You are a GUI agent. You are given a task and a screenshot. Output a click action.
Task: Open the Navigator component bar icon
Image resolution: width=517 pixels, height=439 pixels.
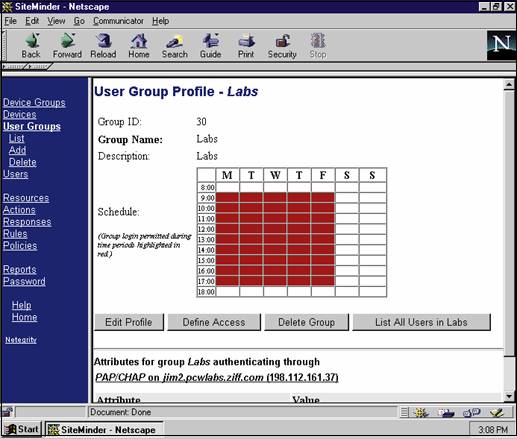point(421,413)
